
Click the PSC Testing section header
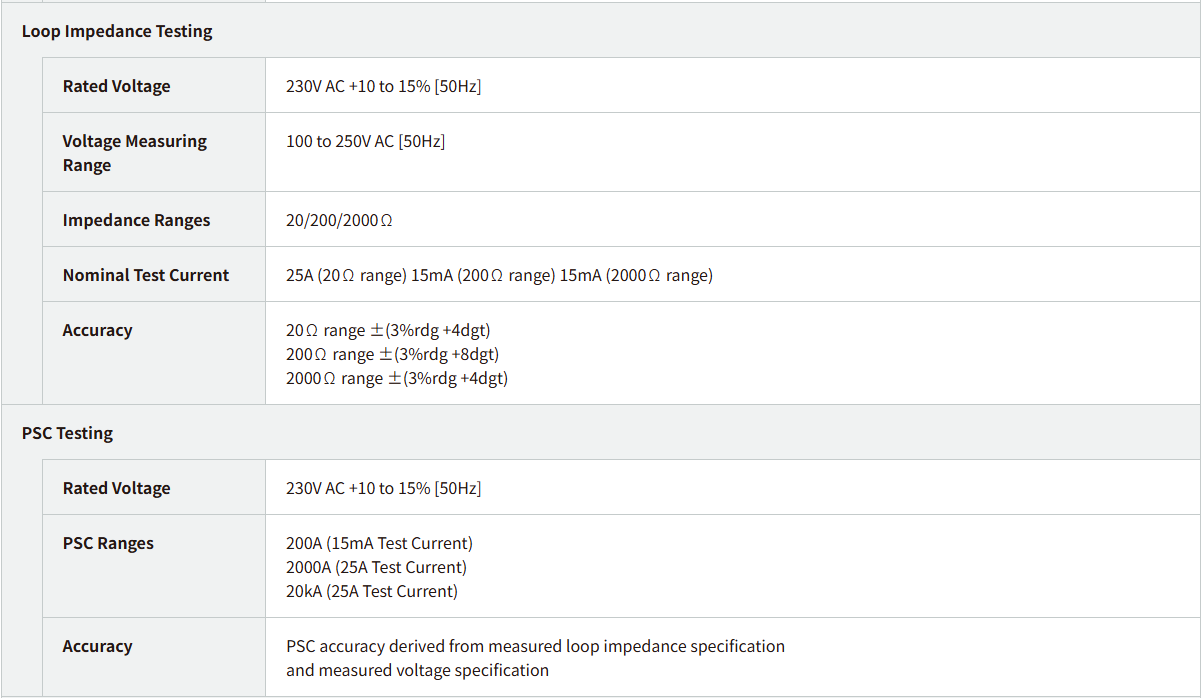[x=67, y=433]
